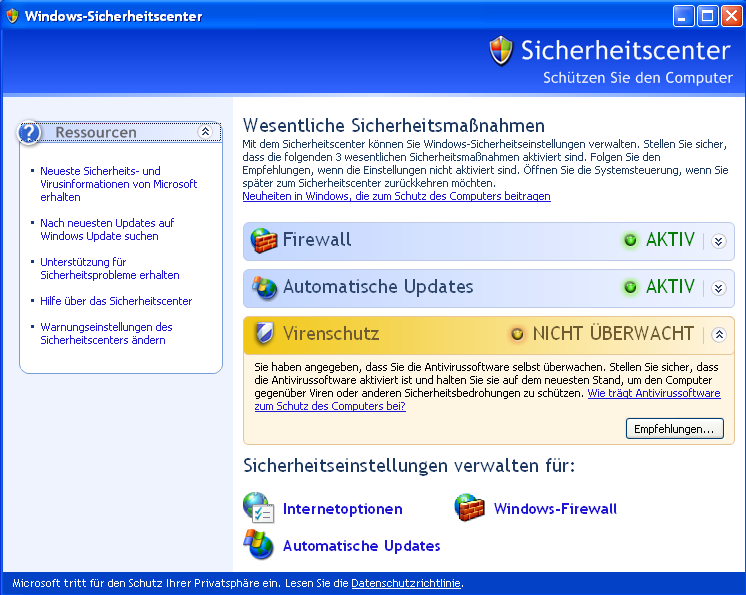This screenshot has height=595, width=746.
Task: Click the Firewall brick wall icon
Action: (263, 241)
